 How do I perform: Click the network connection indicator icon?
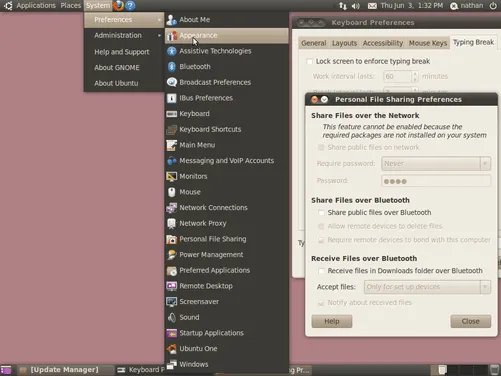[x=343, y=6]
